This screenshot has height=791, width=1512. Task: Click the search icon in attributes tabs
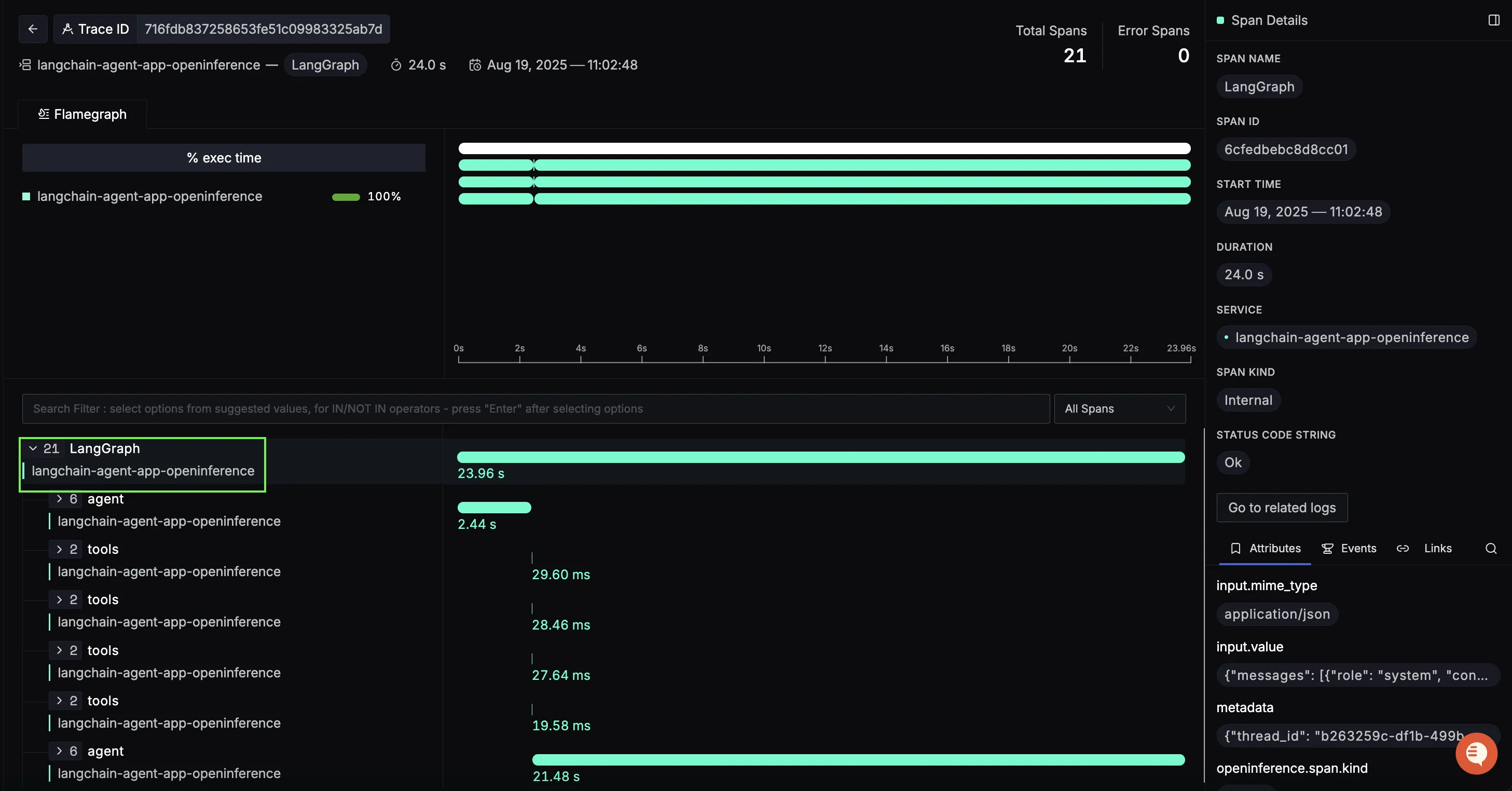pos(1491,548)
